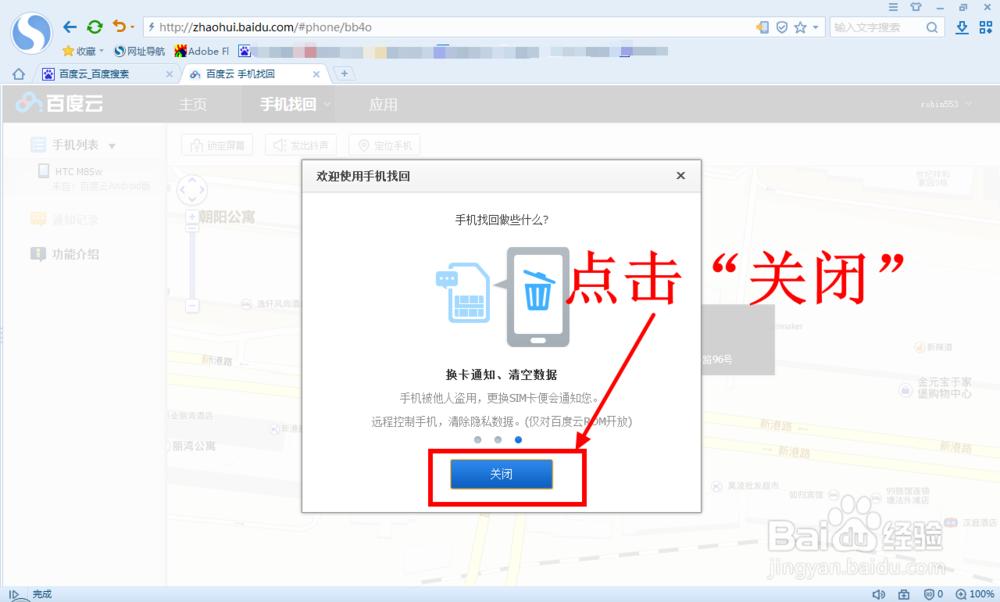
Task: Click the medkit repair icon in the status bar
Action: pyautogui.click(x=904, y=593)
